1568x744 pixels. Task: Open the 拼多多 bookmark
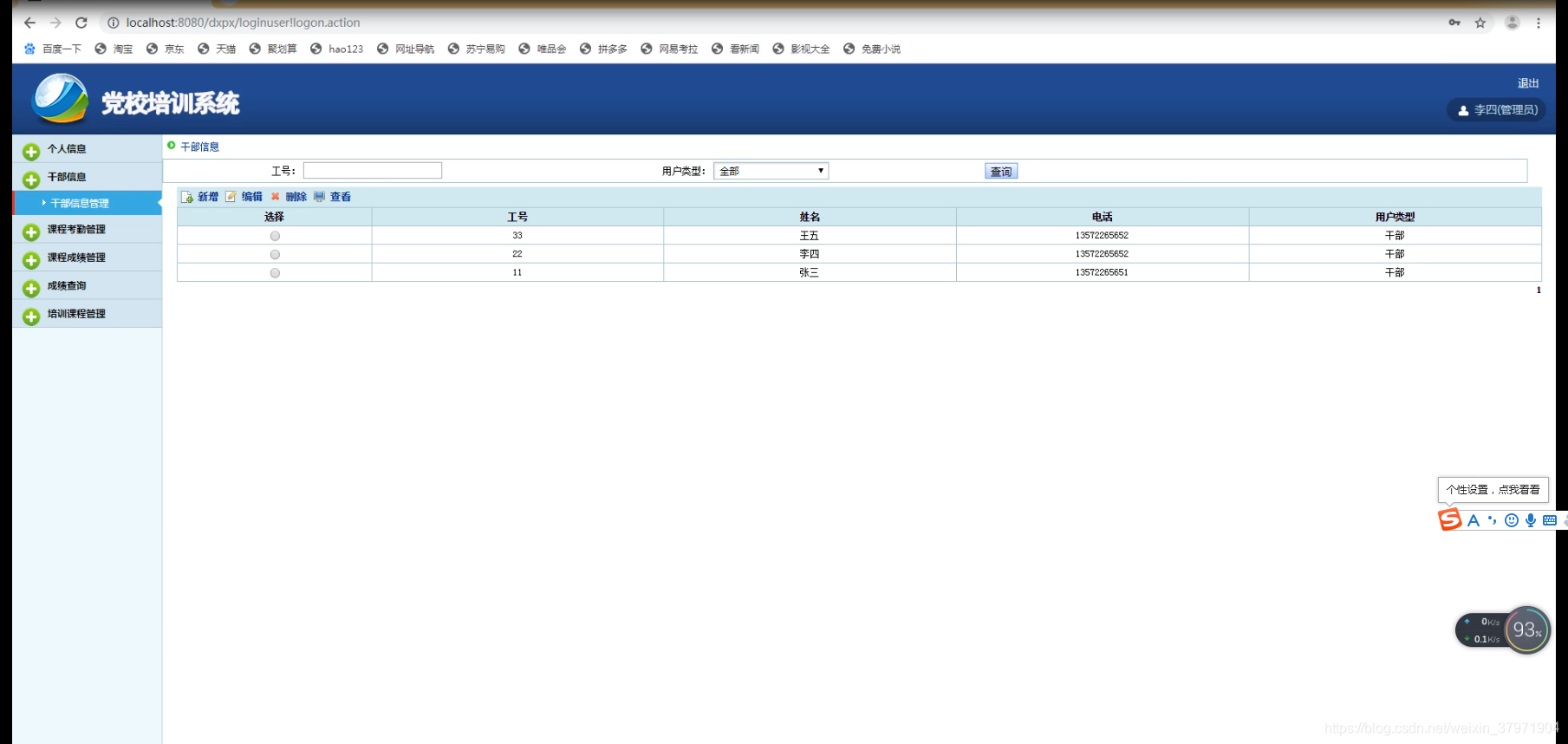[x=603, y=49]
